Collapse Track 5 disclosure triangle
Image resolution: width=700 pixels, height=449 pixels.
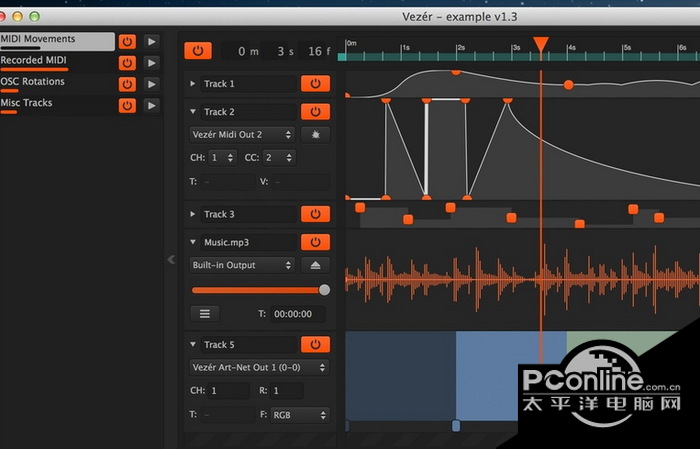[193, 345]
